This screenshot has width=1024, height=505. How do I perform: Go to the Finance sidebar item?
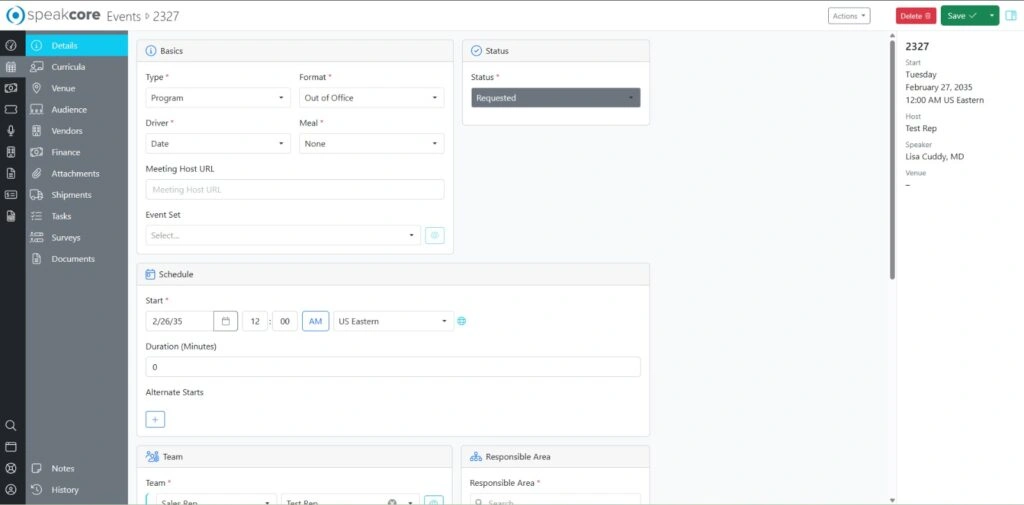pyautogui.click(x=65, y=152)
